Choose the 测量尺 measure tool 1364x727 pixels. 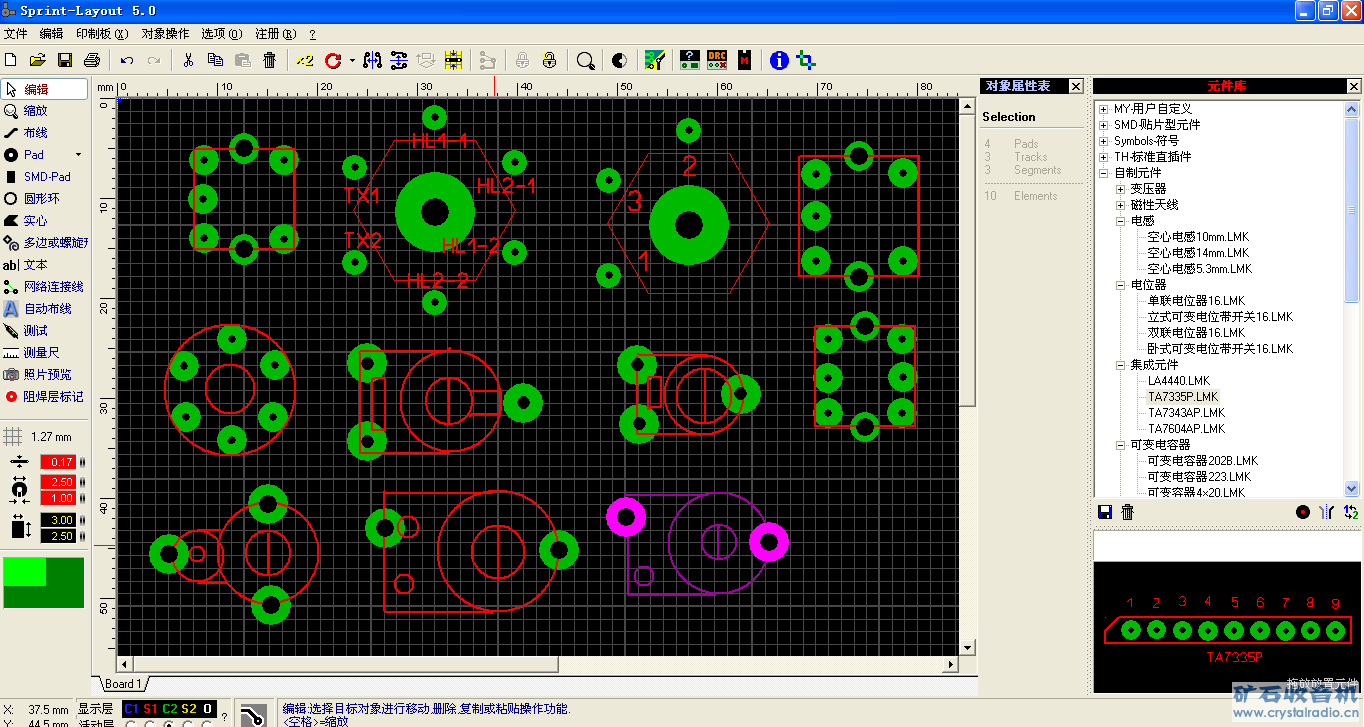[40, 353]
